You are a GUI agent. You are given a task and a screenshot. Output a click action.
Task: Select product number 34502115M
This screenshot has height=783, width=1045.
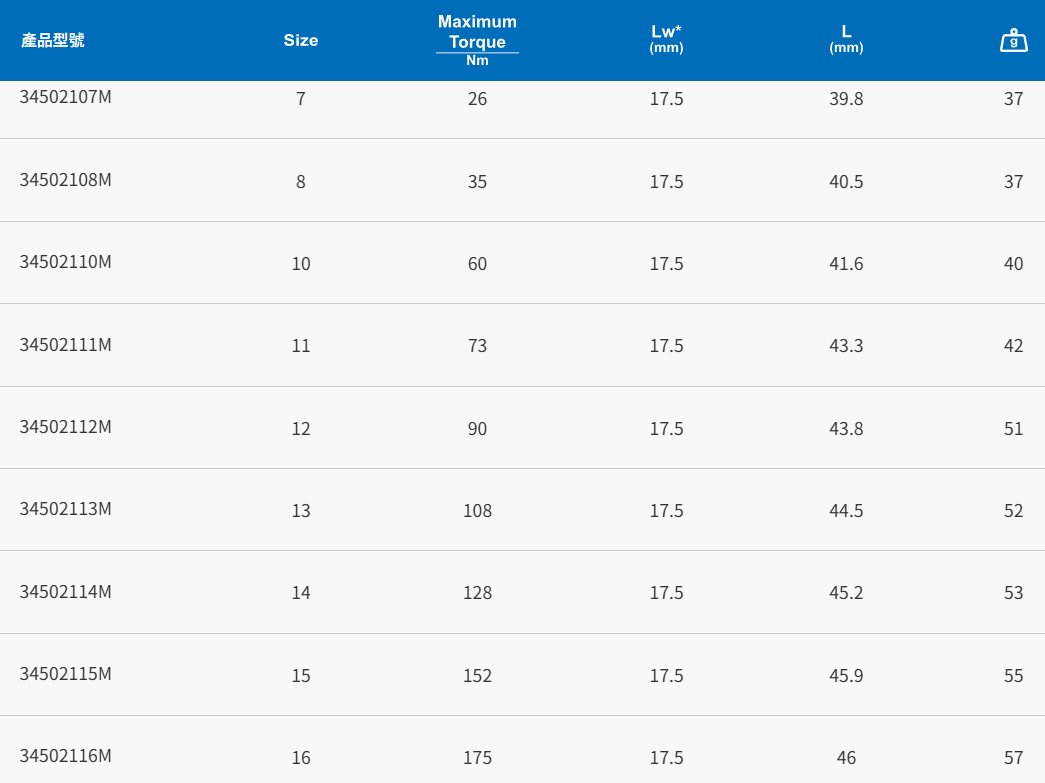[65, 674]
